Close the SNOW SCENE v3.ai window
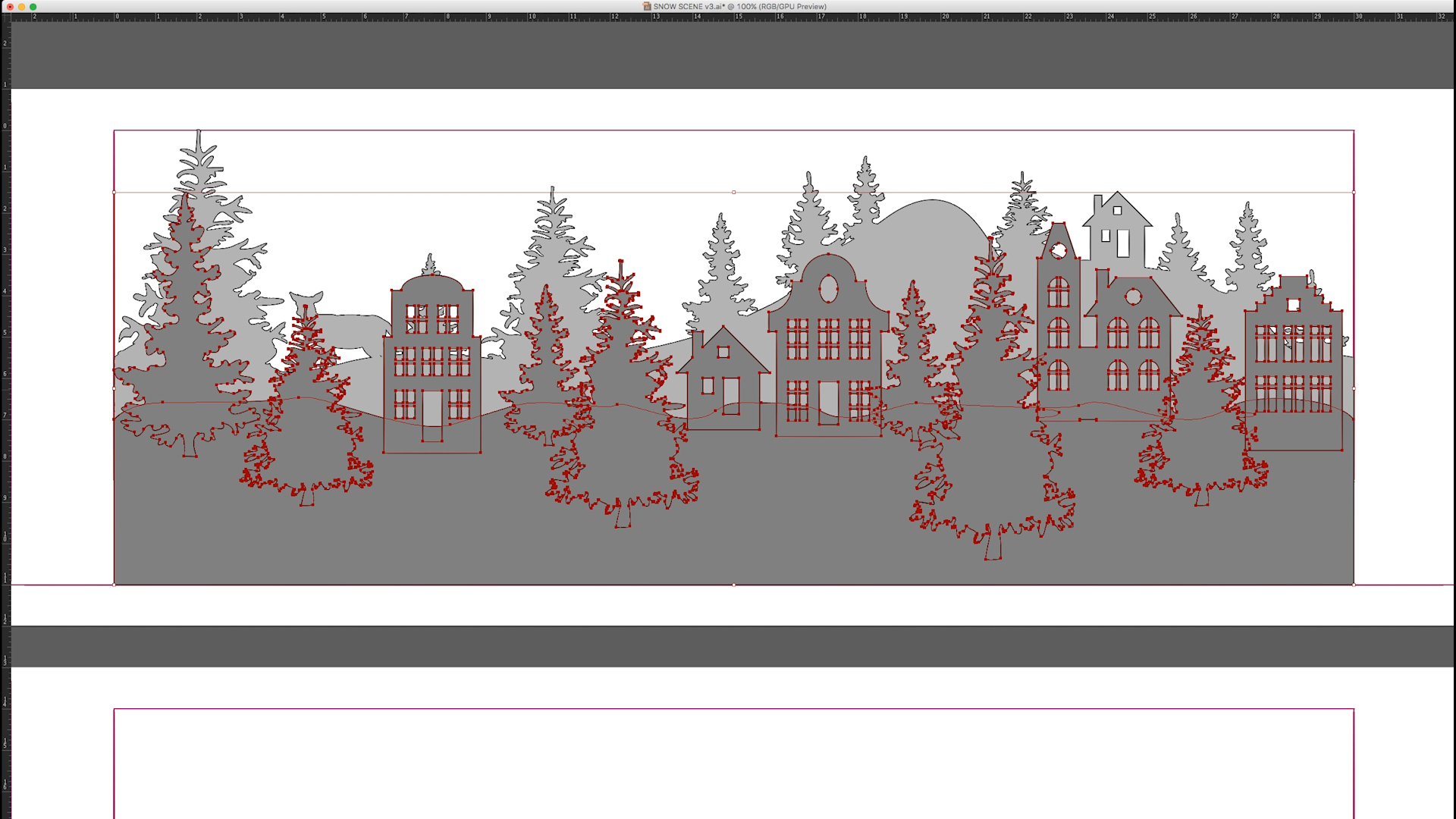The height and width of the screenshot is (819, 1456). tap(10, 6)
